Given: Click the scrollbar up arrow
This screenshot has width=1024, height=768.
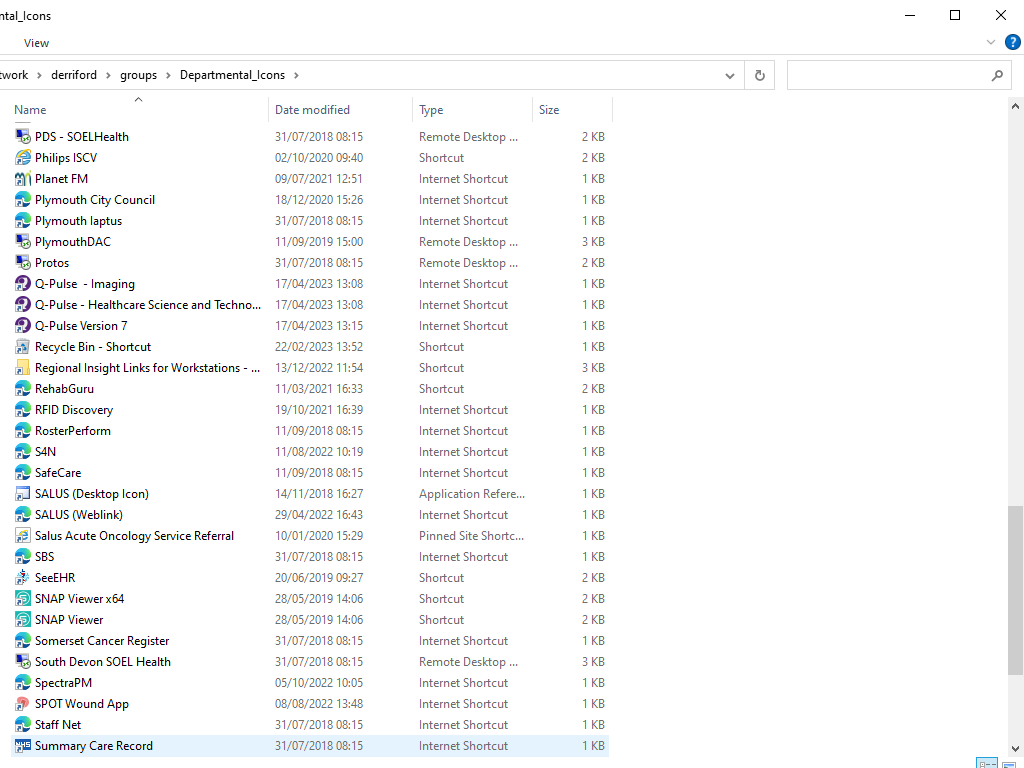Looking at the screenshot, I should tap(1015, 105).
